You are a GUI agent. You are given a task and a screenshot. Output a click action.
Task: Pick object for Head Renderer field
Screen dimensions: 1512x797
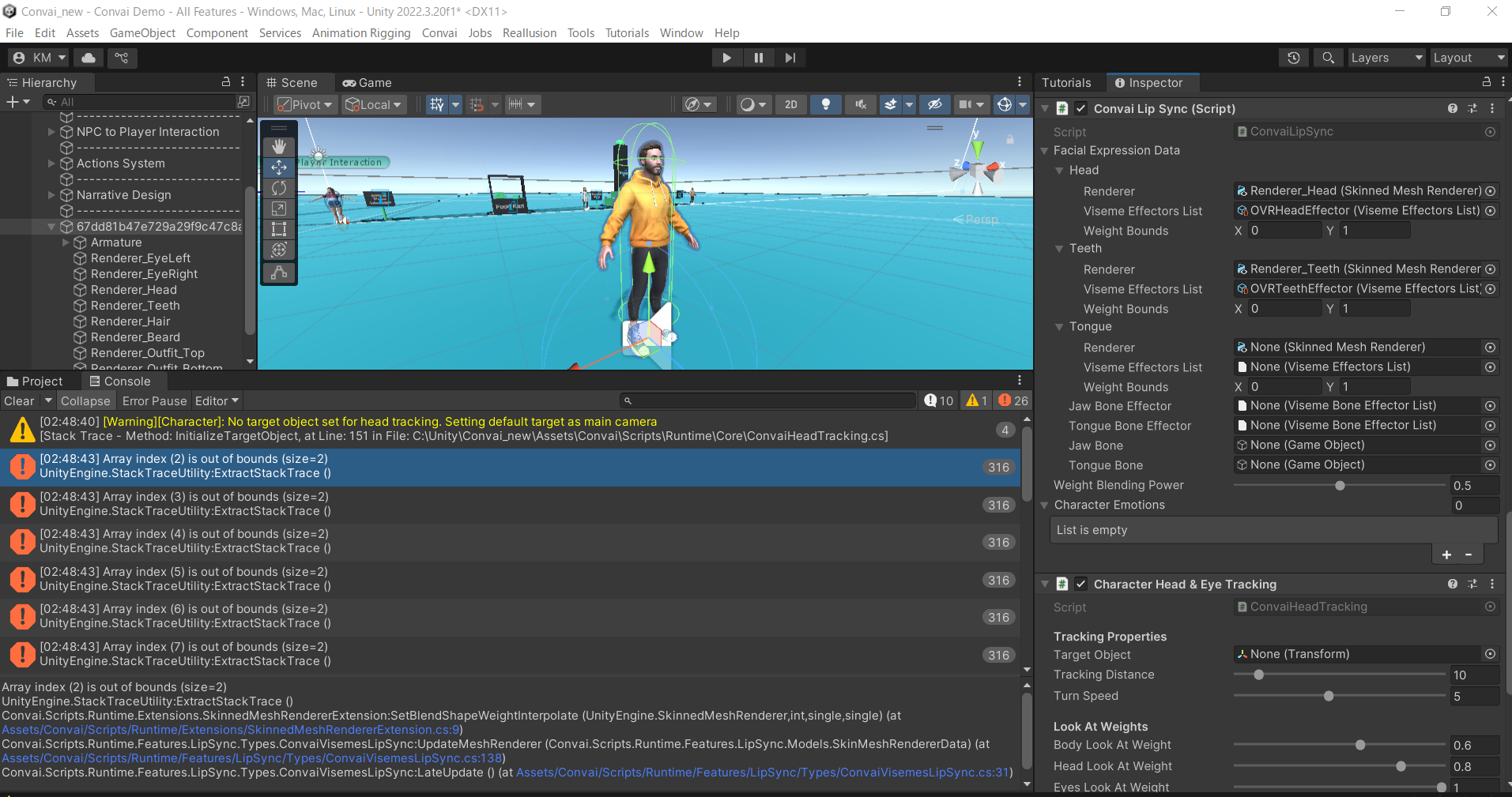coord(1490,191)
